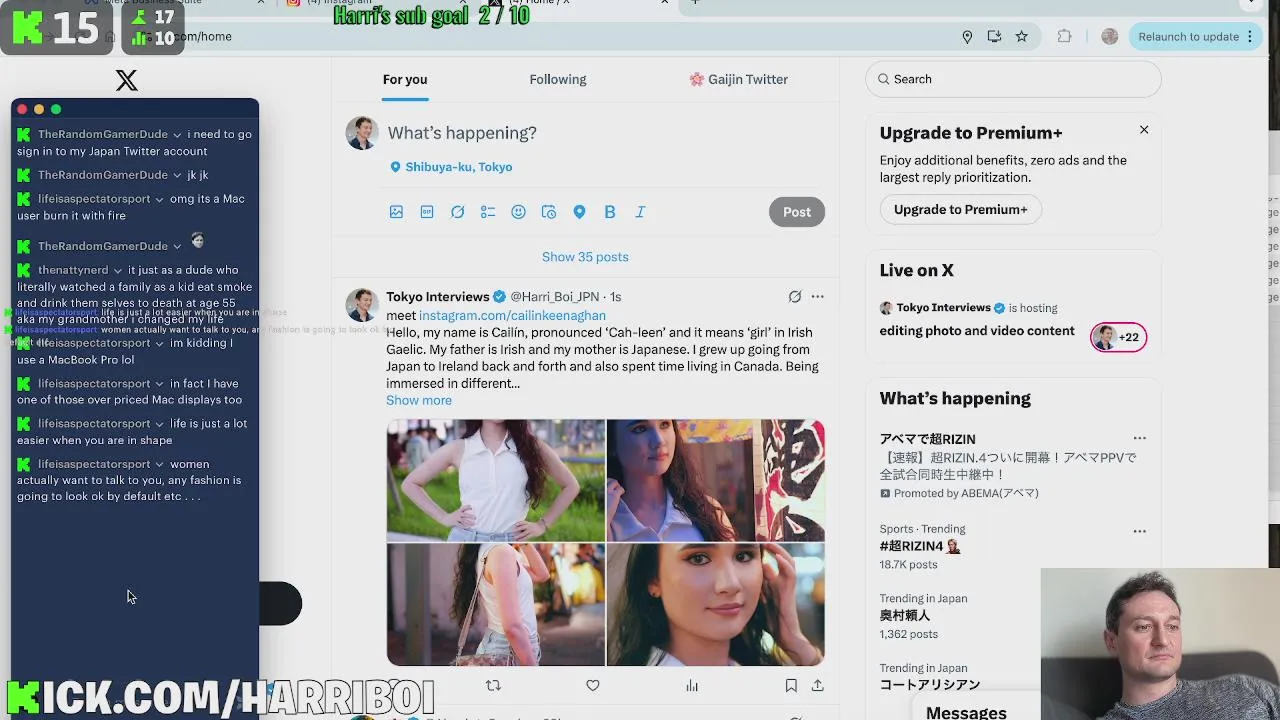The image size is (1280, 720).
Task: Open the @Harri_Boi_JPN handle link
Action: [555, 297]
